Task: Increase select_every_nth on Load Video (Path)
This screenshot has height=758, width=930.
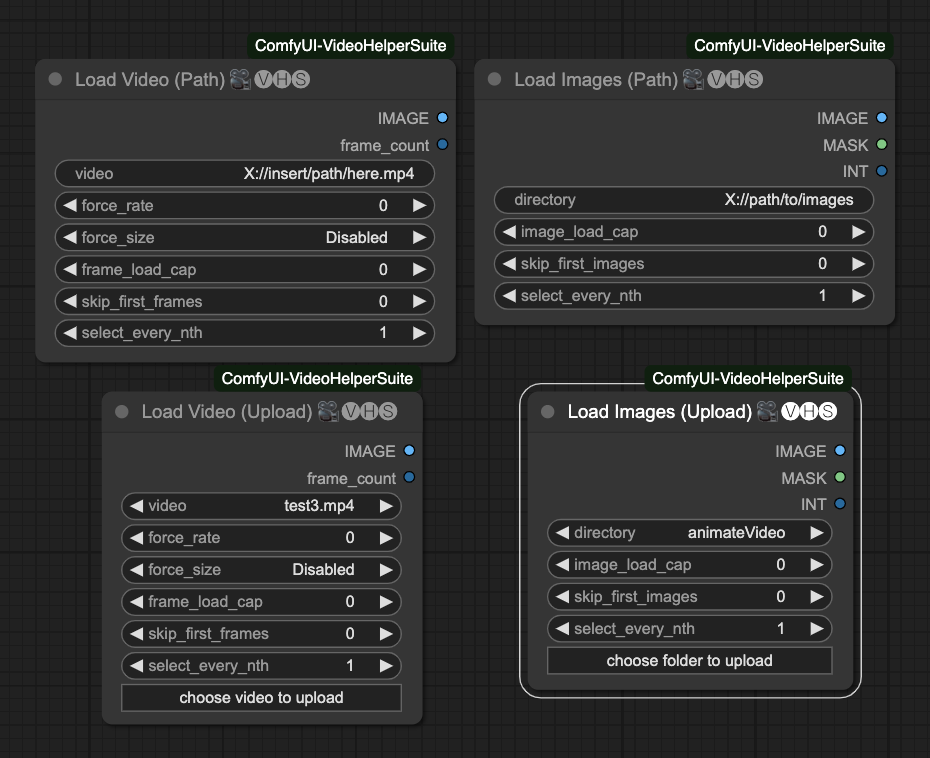Action: coord(420,335)
